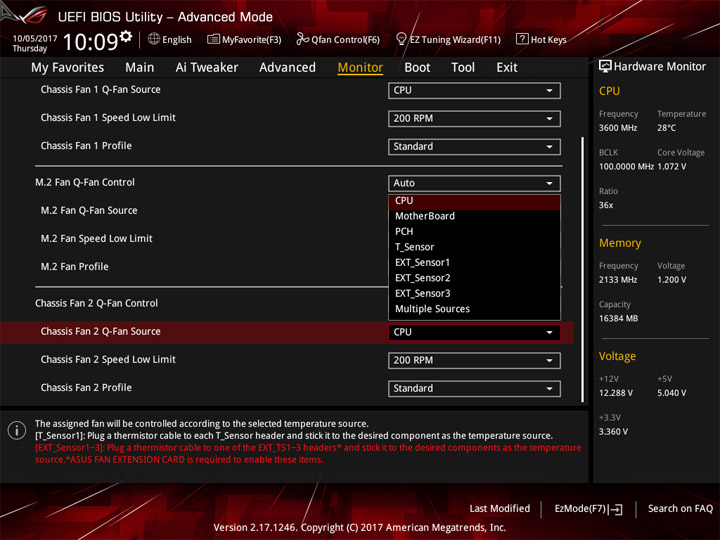Select Chassis Fan 2 Q-Fan Control label
Screen dimensions: 720x540
click(96, 304)
